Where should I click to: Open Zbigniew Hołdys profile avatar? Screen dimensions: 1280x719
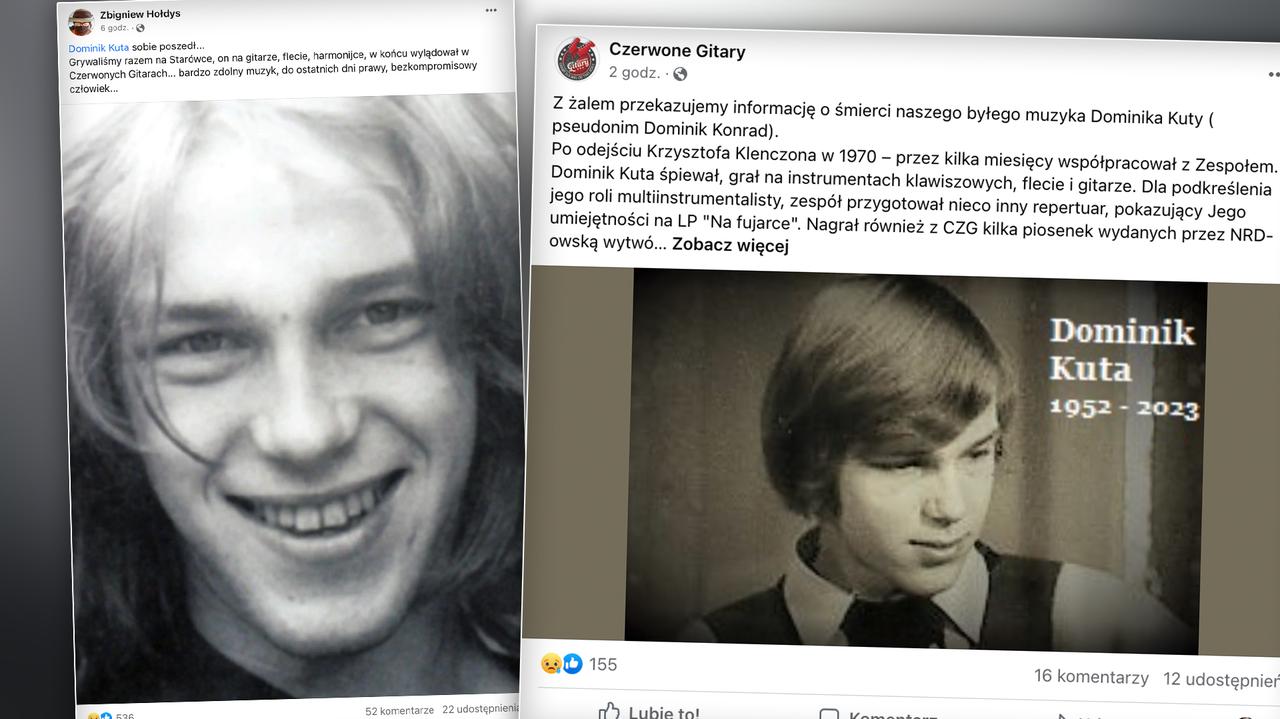[x=81, y=21]
